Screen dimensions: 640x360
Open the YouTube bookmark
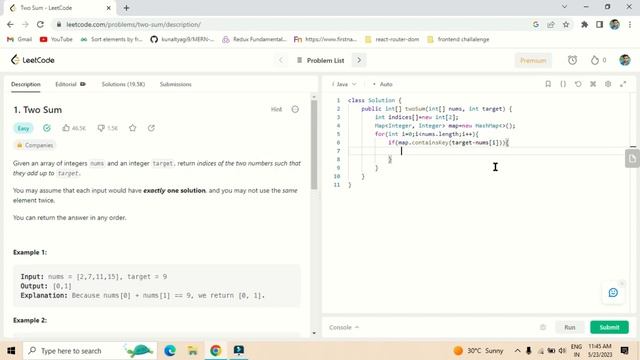(56, 39)
